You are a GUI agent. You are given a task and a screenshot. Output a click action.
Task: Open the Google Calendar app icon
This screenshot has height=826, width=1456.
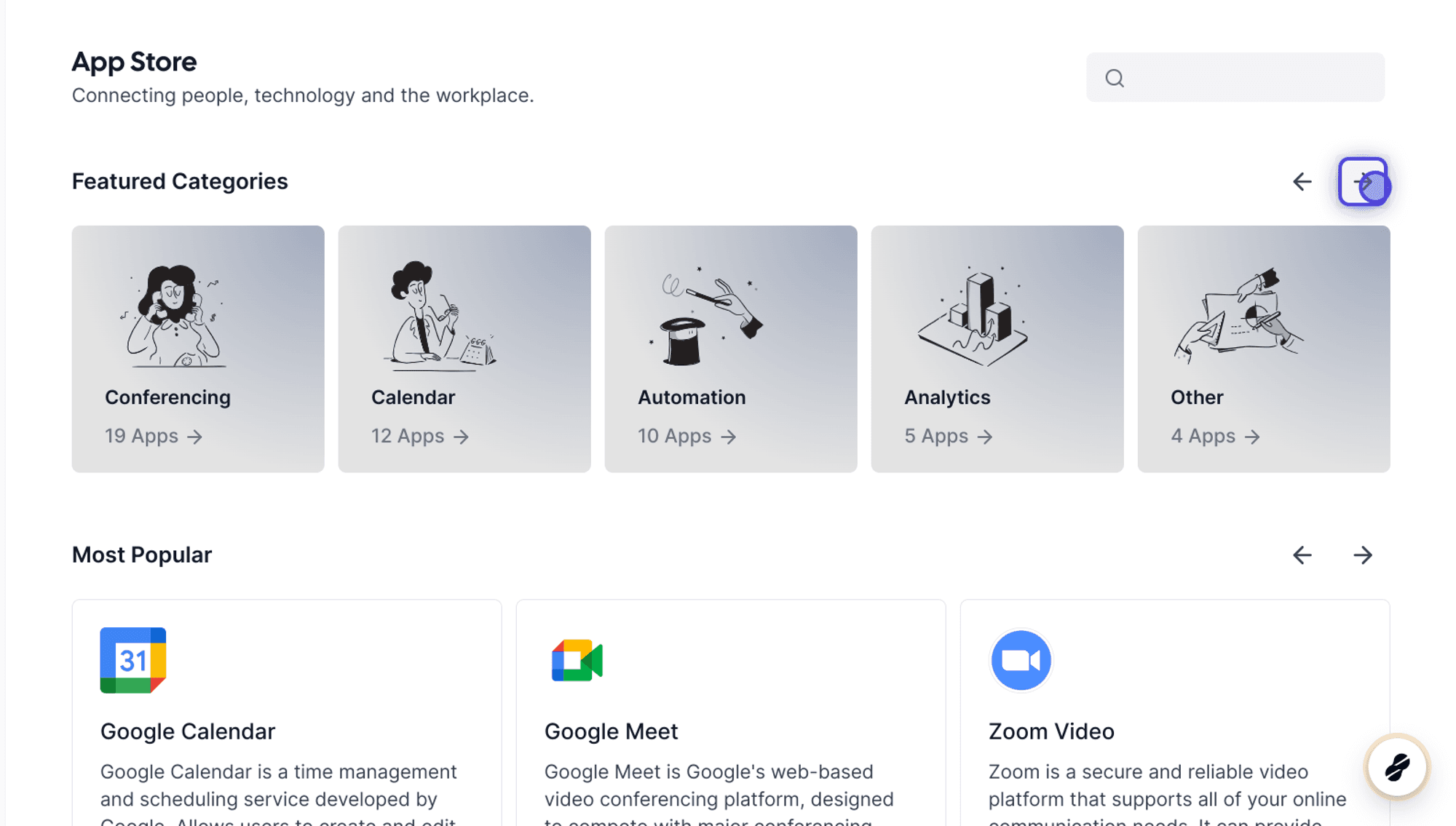tap(133, 660)
